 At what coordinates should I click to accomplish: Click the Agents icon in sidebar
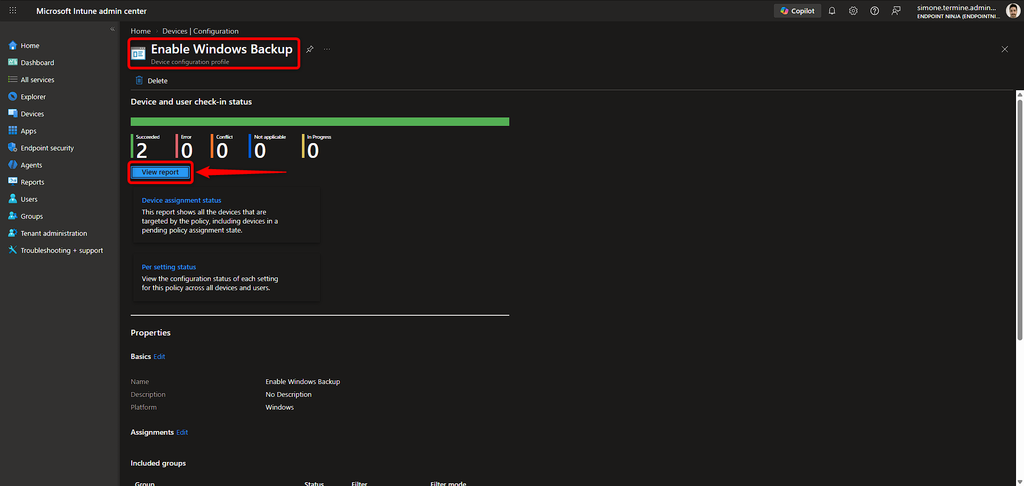(12, 165)
